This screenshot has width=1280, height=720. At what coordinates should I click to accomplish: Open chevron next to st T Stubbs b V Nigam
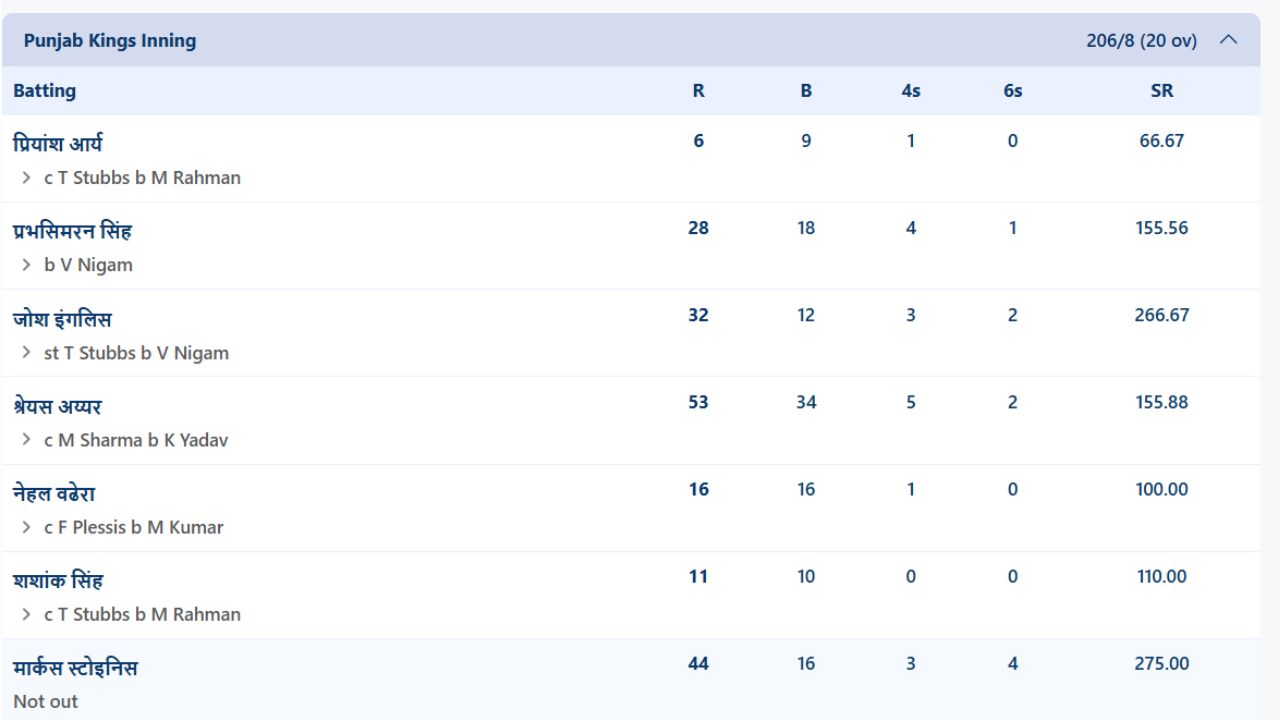point(27,353)
